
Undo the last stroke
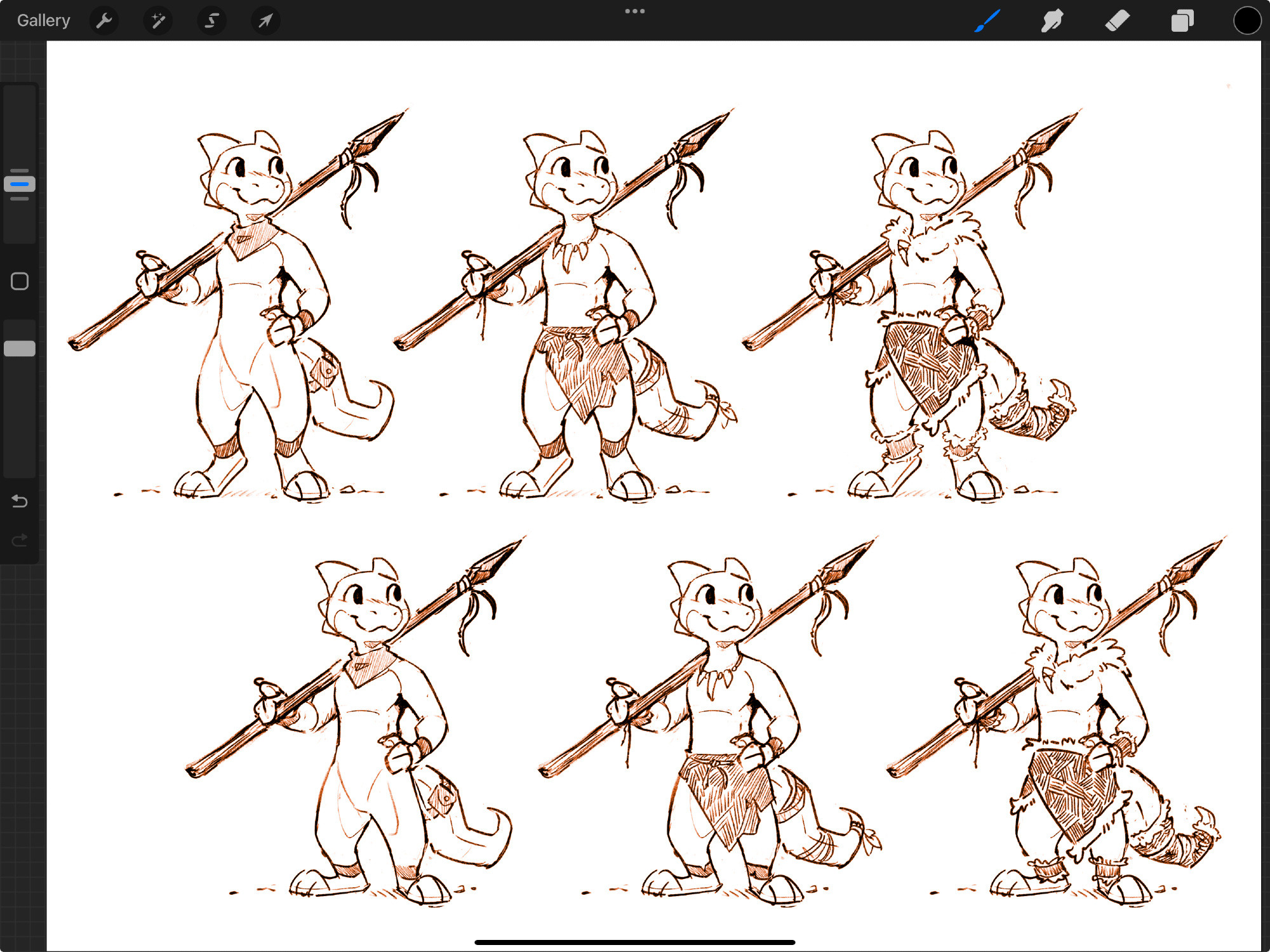coord(20,502)
